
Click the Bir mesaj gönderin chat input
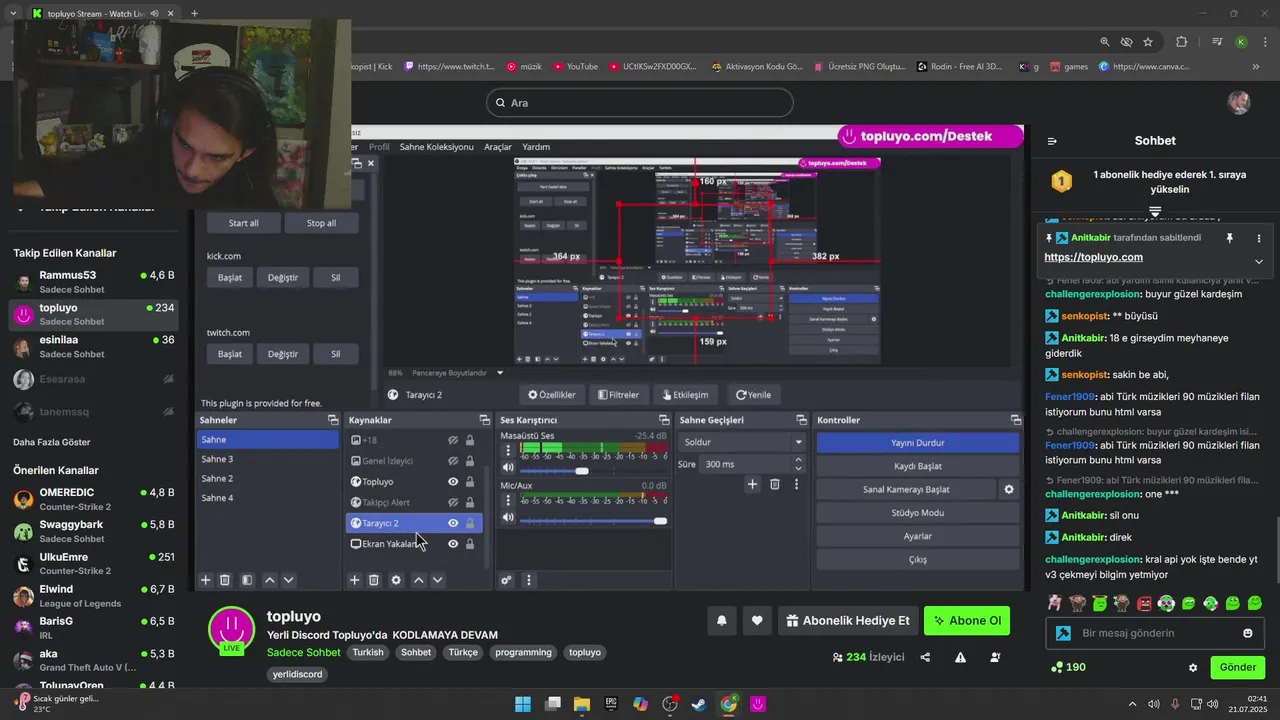click(x=1155, y=633)
